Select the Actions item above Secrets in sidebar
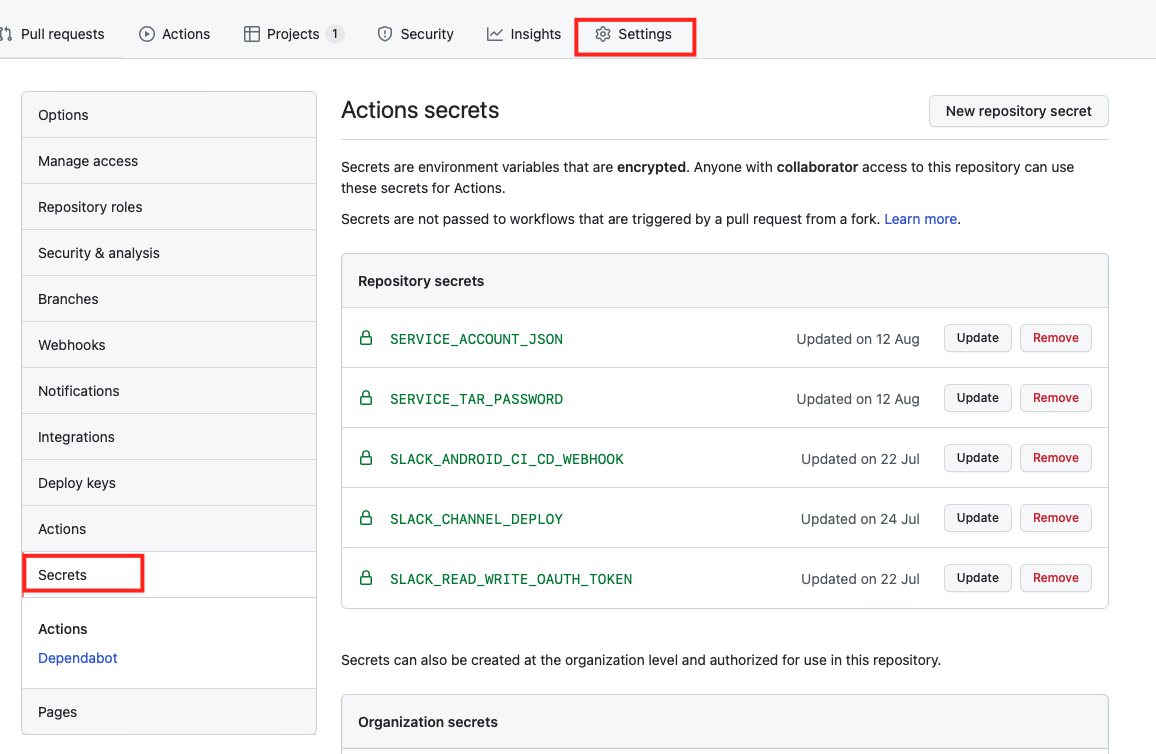The height and width of the screenshot is (754, 1156). pyautogui.click(x=169, y=529)
